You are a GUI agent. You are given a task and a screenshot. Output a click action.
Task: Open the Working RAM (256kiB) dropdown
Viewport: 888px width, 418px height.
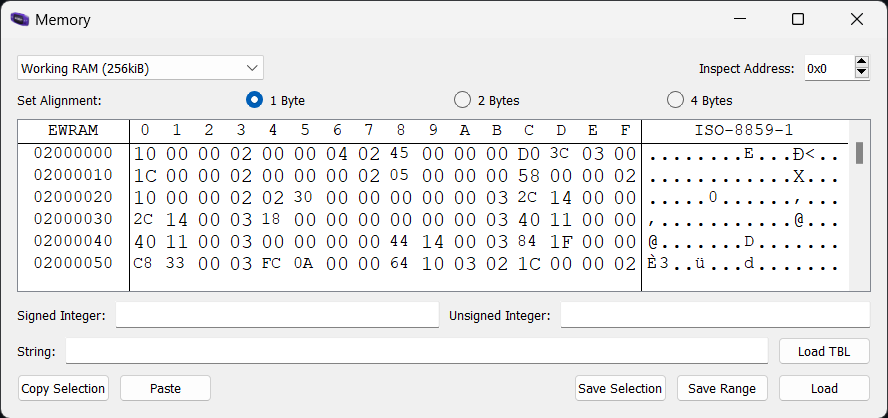click(x=140, y=68)
